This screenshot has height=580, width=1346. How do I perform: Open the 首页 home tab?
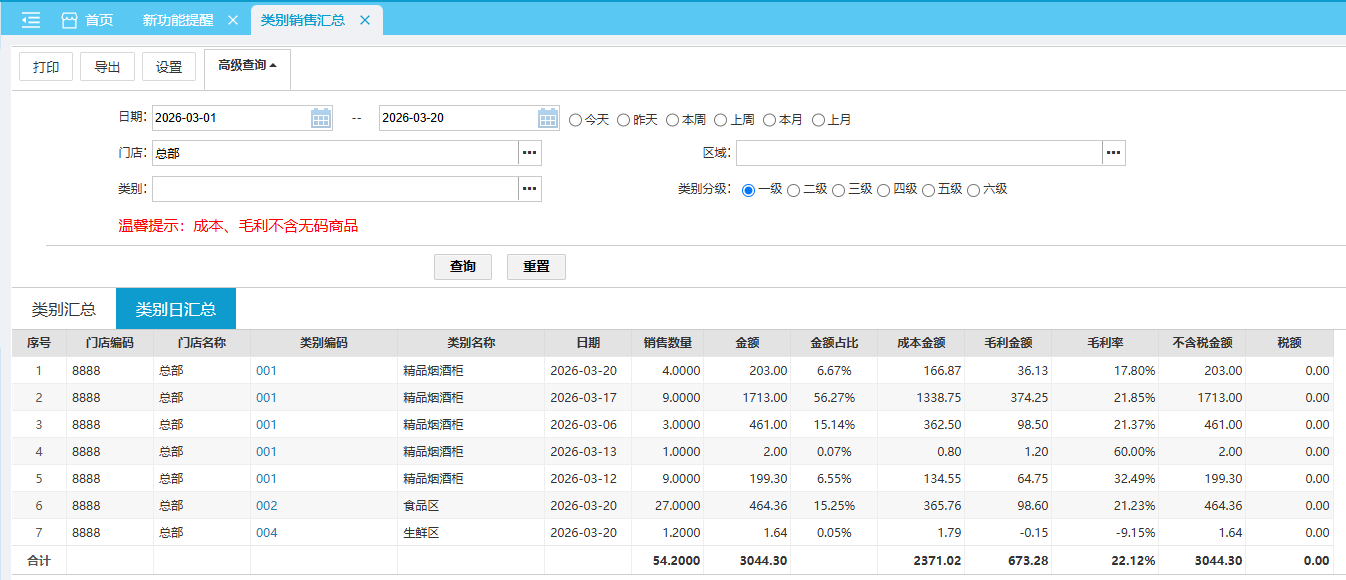pos(87,20)
